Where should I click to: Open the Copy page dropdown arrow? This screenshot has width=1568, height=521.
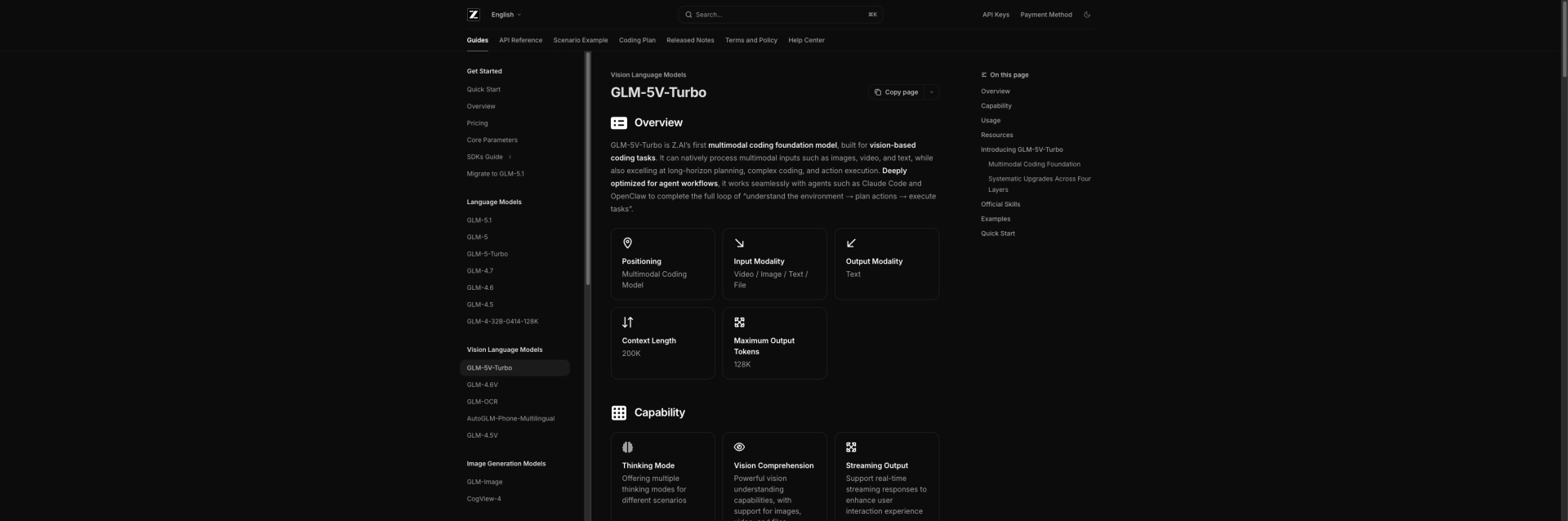tap(931, 92)
